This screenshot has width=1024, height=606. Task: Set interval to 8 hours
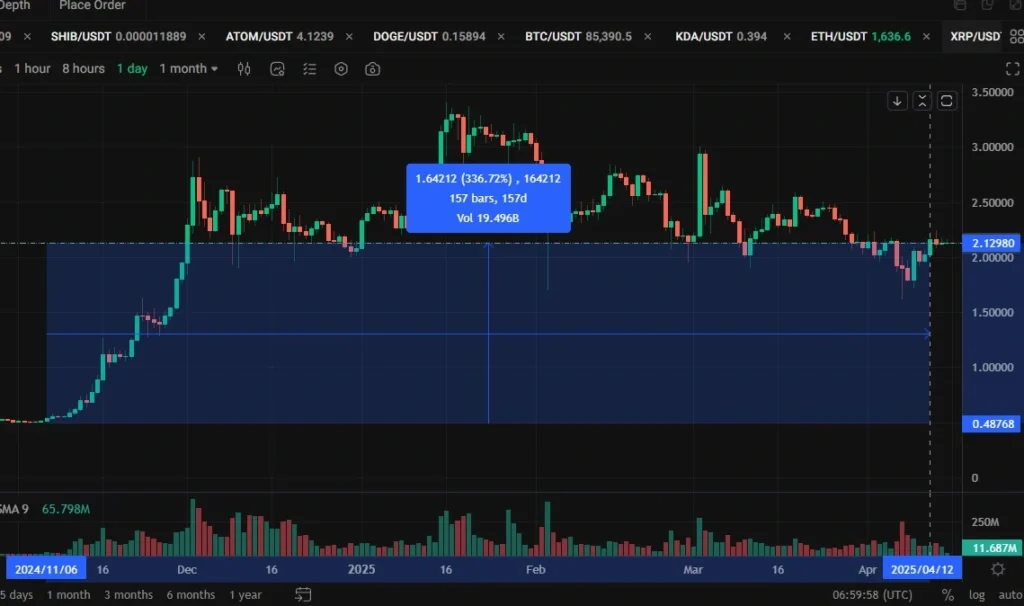click(83, 69)
